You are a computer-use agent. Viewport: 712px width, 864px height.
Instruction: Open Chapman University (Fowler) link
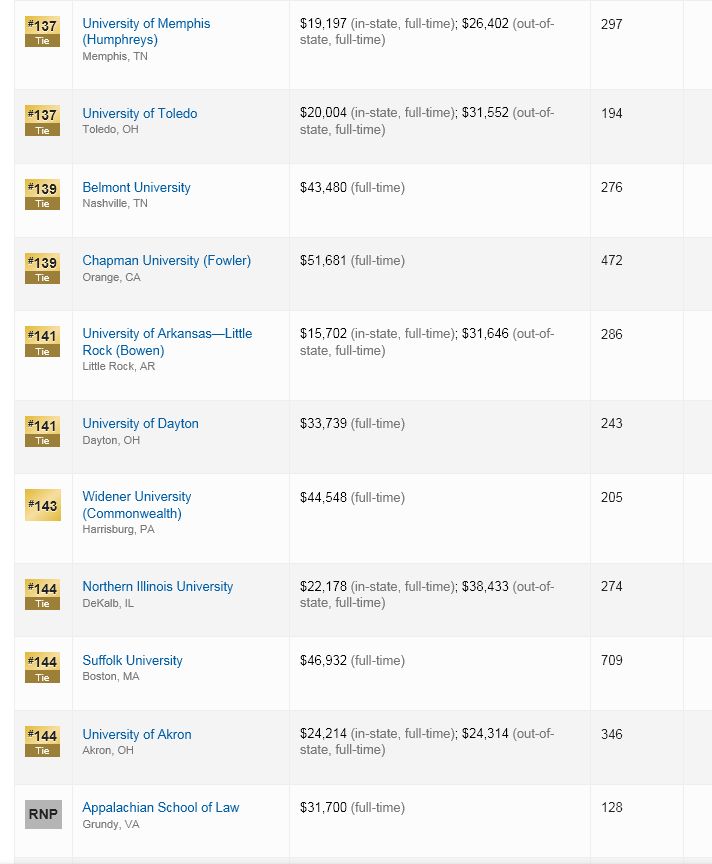point(166,261)
